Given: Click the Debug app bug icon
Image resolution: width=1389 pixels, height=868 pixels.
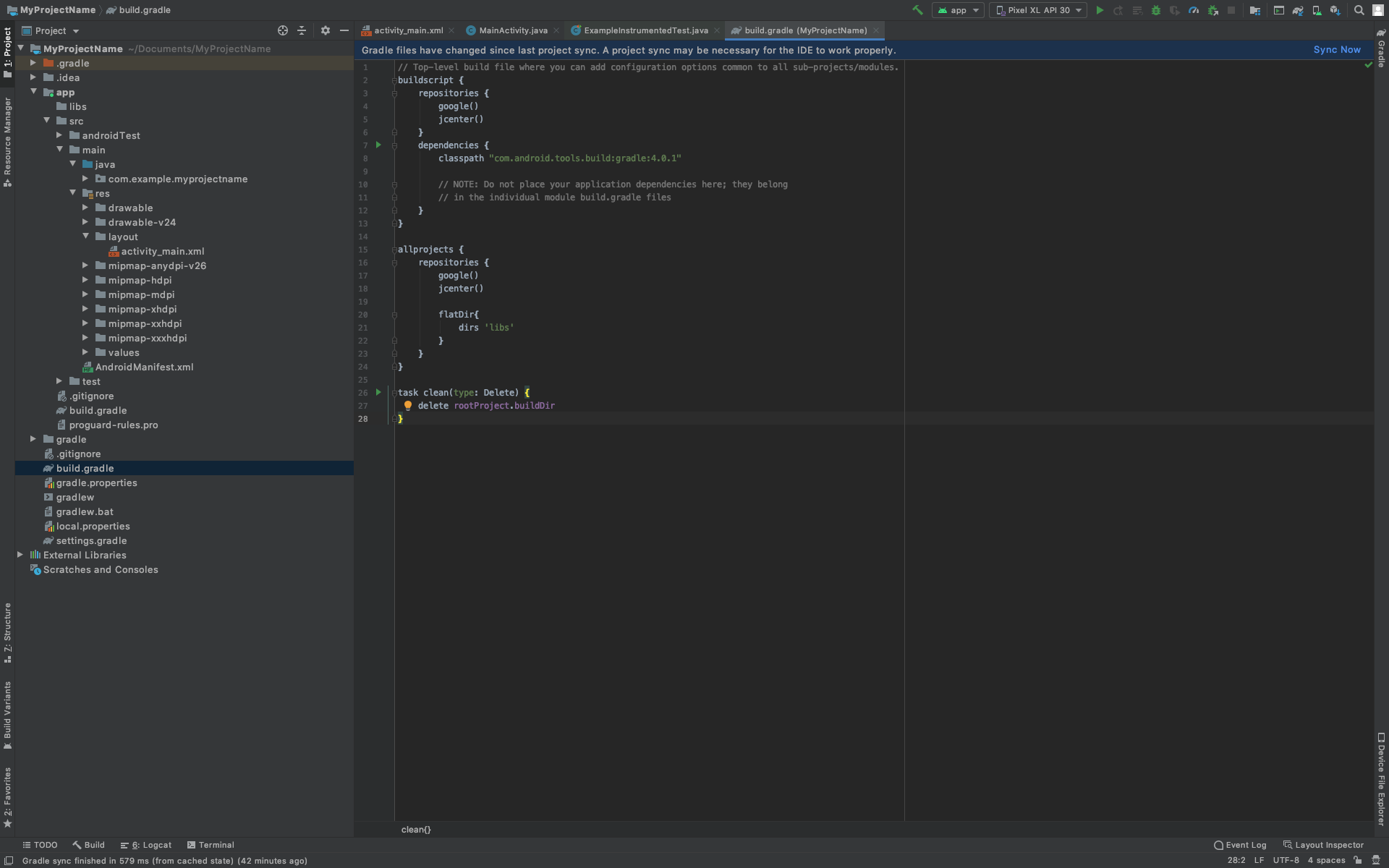Looking at the screenshot, I should tap(1155, 10).
